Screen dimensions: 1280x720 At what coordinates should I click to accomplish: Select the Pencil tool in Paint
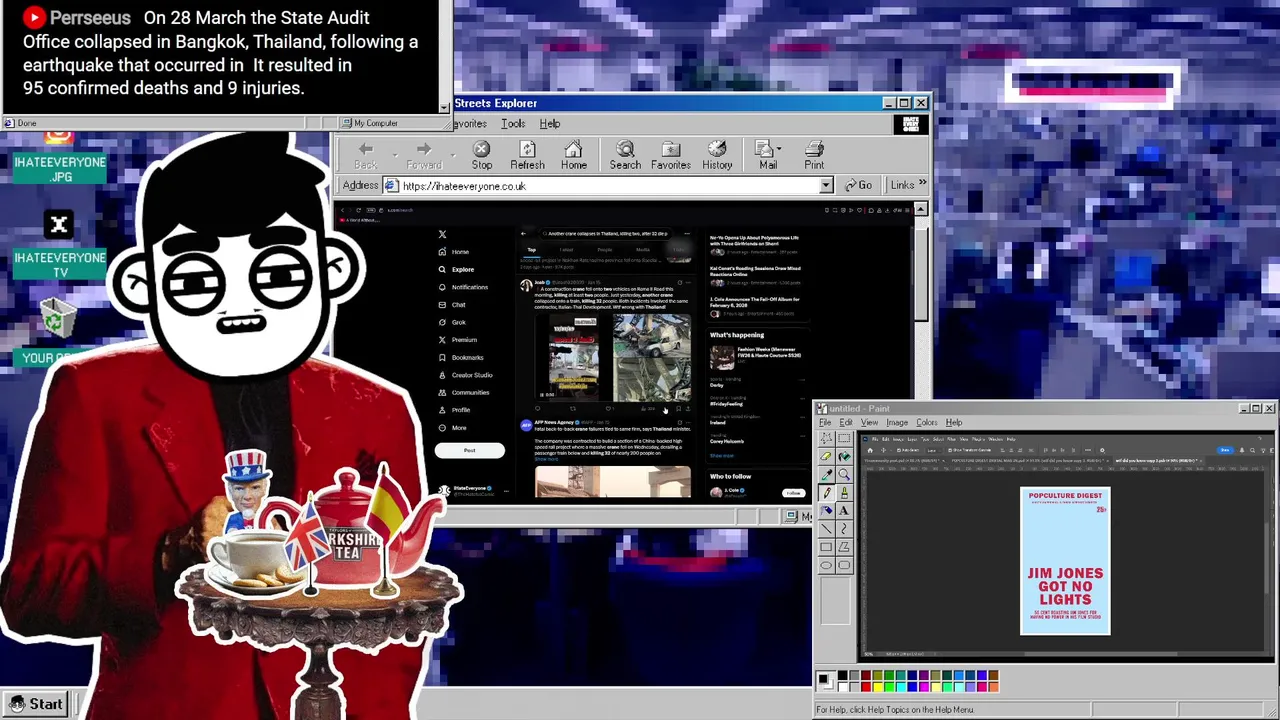[826, 492]
